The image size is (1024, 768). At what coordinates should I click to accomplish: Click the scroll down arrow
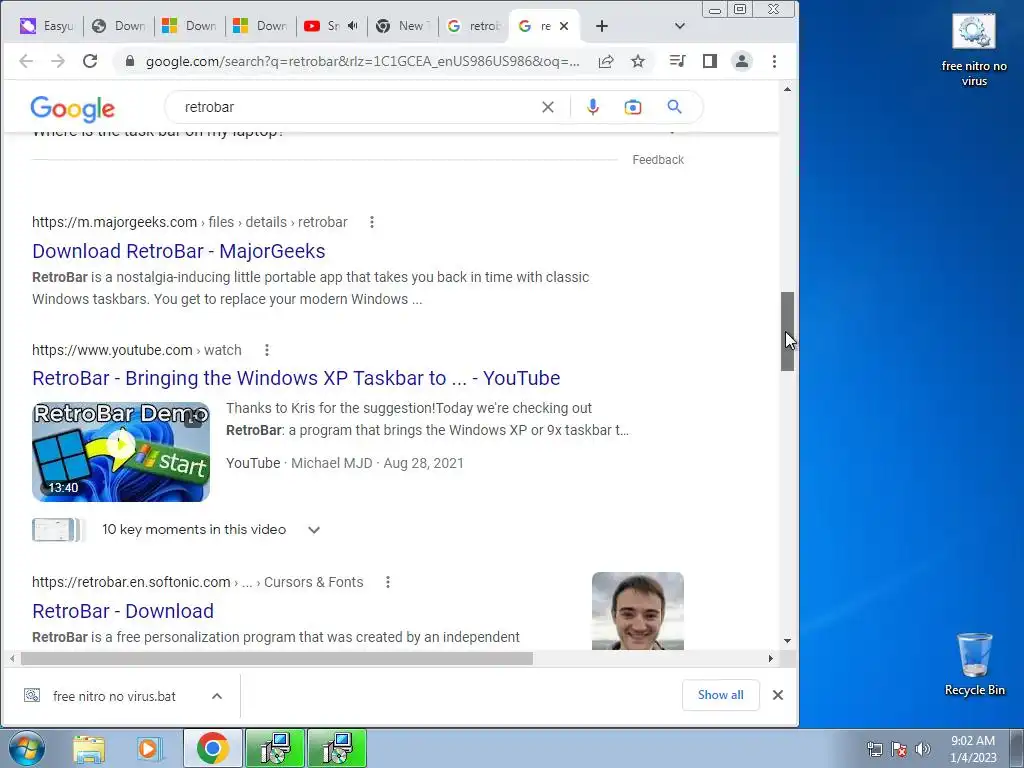point(788,641)
